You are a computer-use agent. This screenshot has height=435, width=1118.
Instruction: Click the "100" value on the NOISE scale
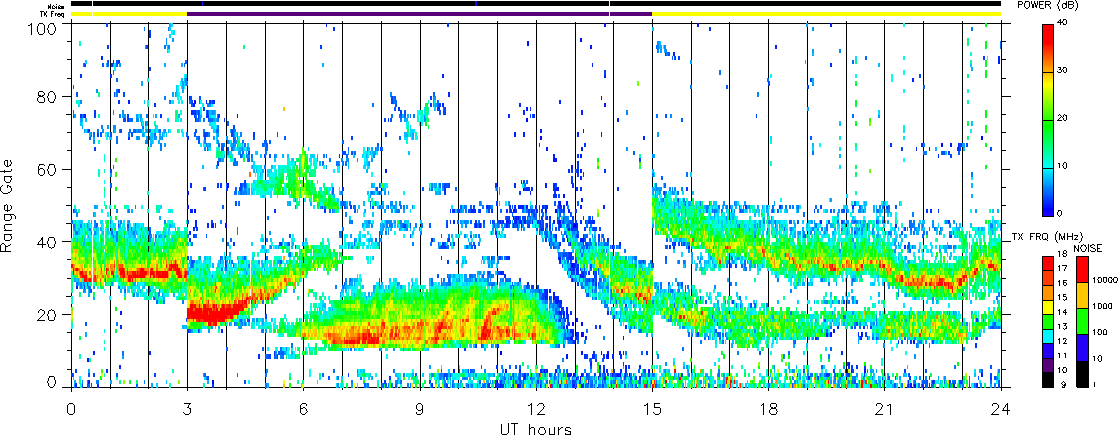point(1098,332)
